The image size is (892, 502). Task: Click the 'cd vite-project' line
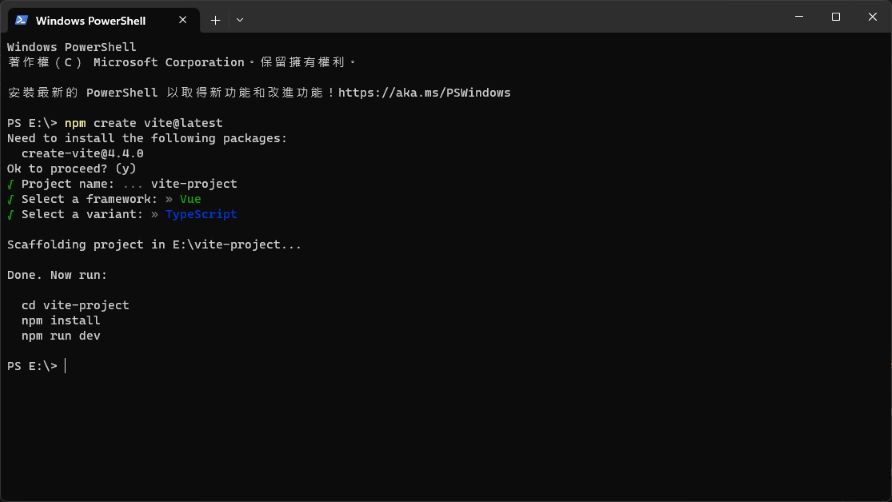75,305
